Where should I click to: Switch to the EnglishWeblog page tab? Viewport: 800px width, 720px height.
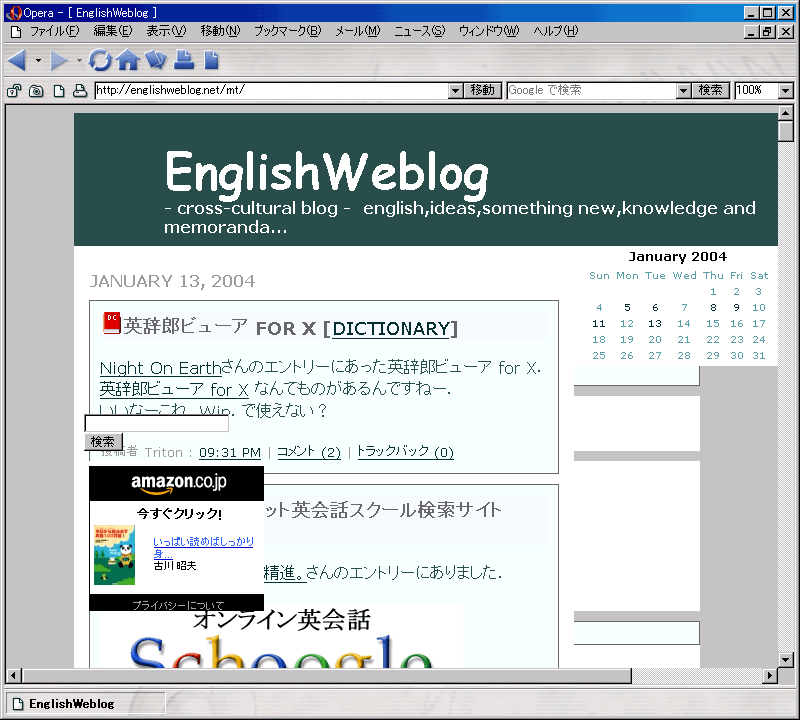(x=85, y=704)
